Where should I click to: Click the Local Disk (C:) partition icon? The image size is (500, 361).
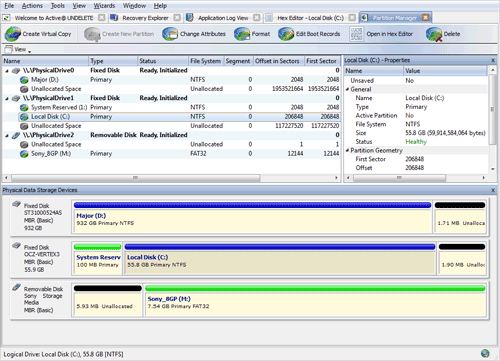click(24, 117)
